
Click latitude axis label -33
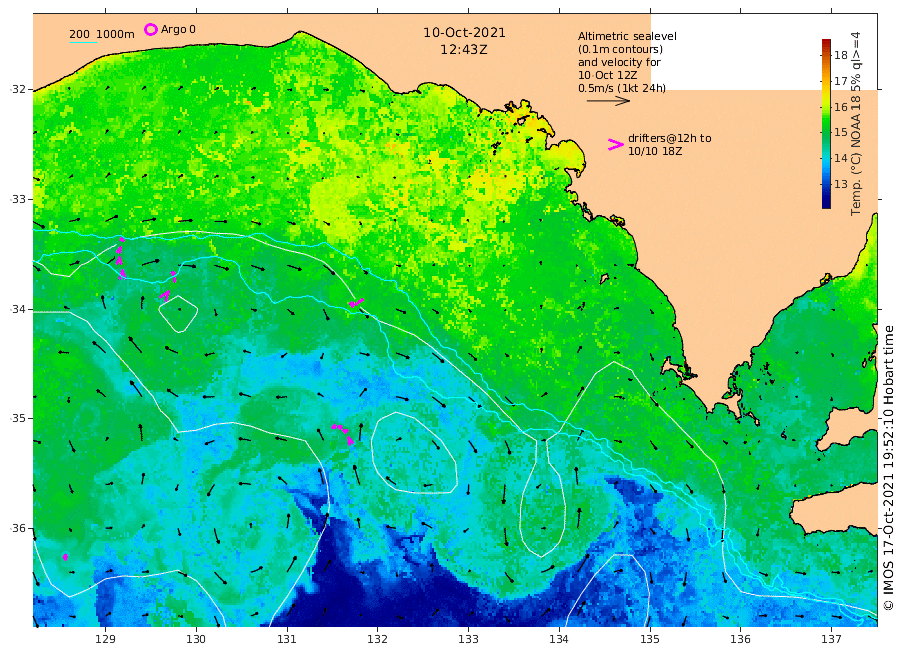pos(18,199)
